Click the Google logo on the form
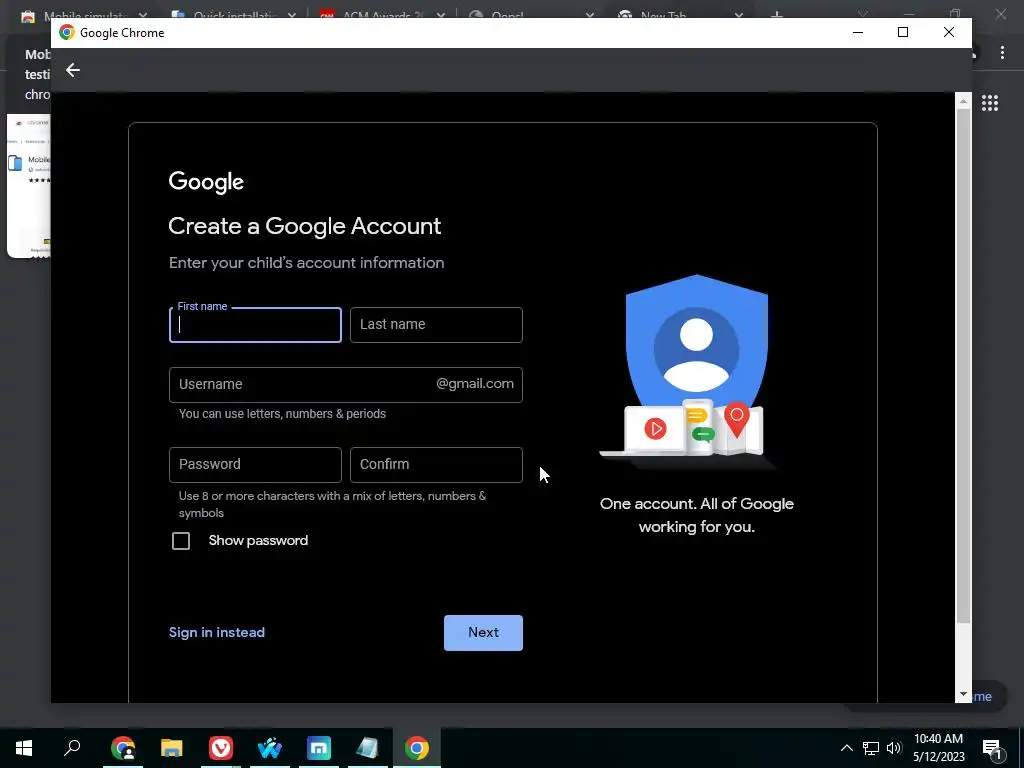1024x768 pixels. (206, 182)
